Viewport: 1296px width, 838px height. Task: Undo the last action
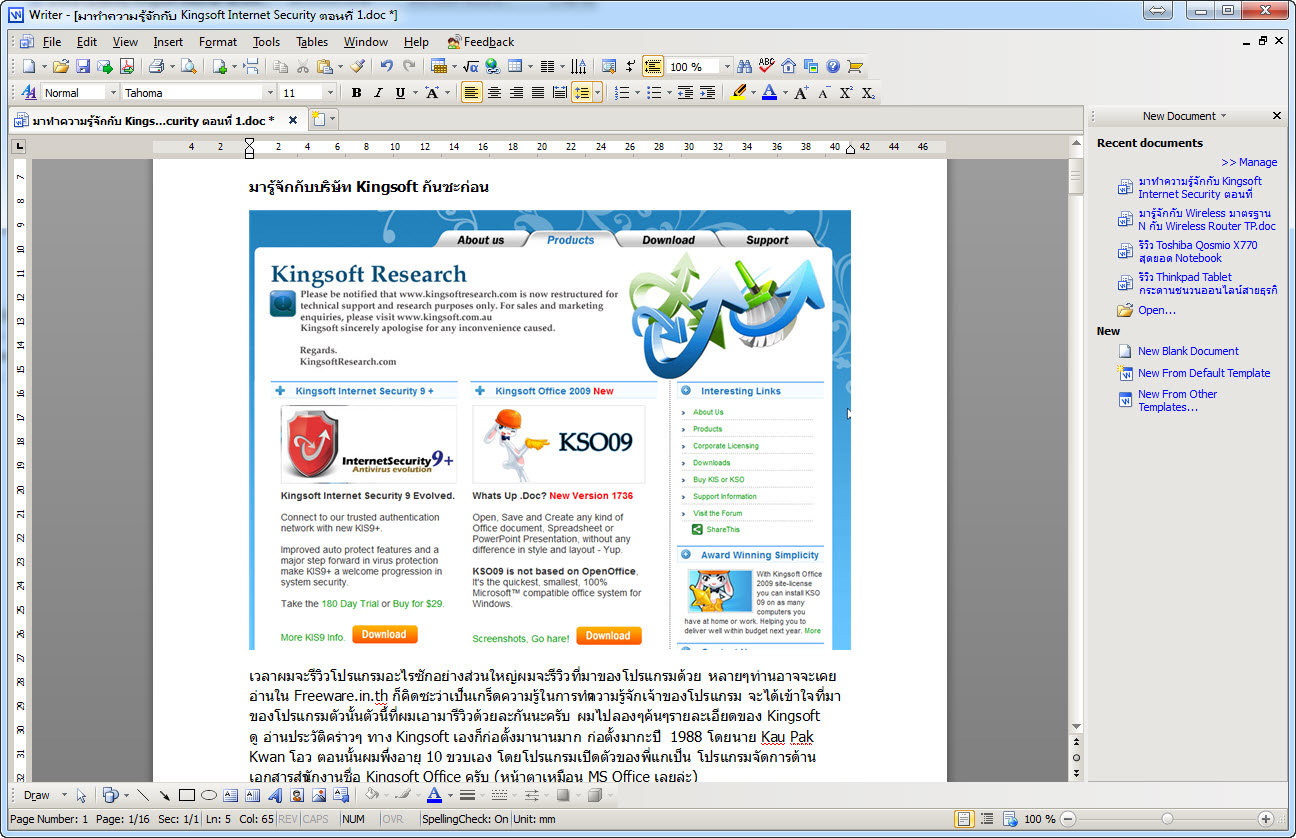pyautogui.click(x=386, y=67)
